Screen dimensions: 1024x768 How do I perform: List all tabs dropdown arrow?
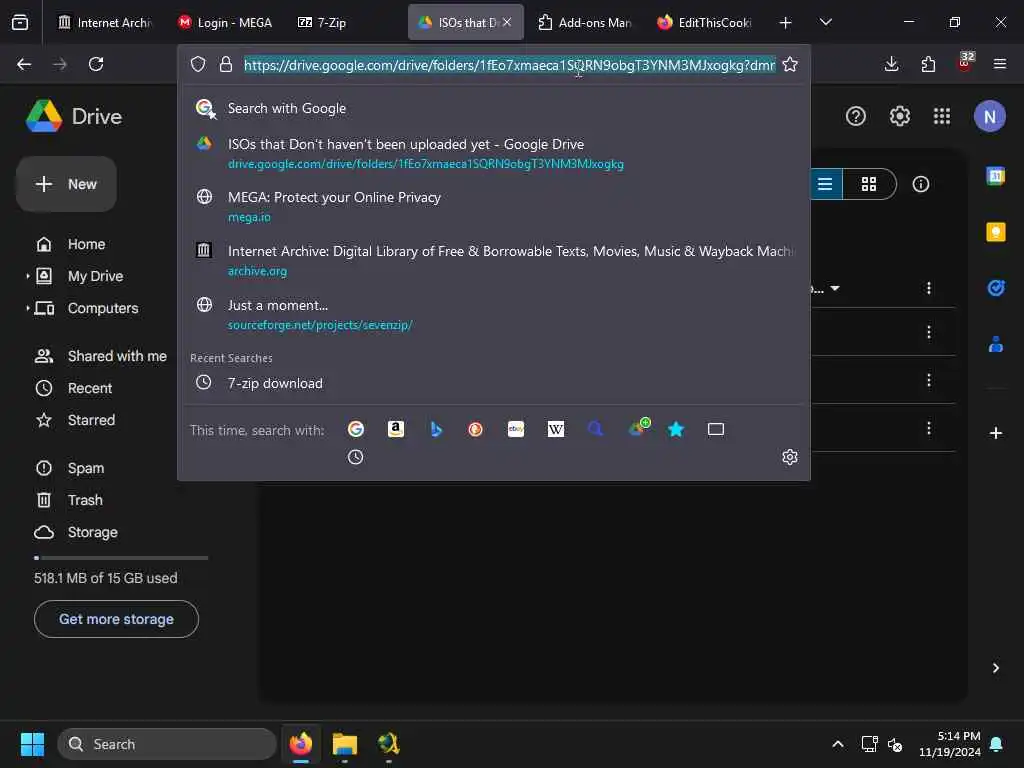pyautogui.click(x=825, y=22)
